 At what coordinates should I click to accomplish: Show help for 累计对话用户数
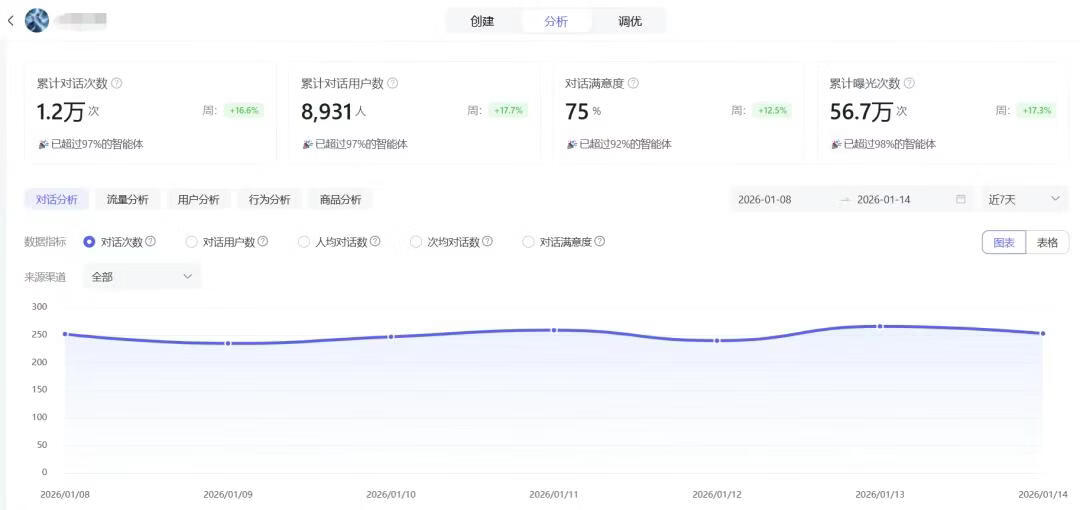click(x=393, y=83)
